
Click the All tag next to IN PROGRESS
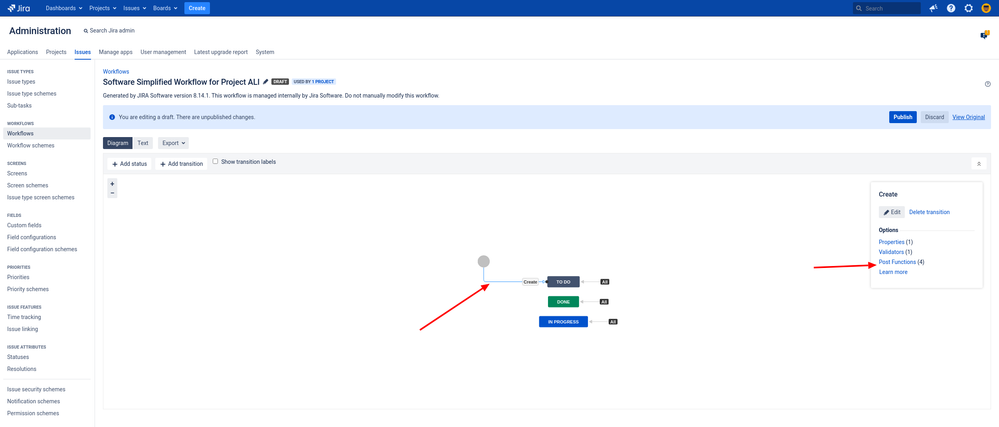tap(613, 322)
